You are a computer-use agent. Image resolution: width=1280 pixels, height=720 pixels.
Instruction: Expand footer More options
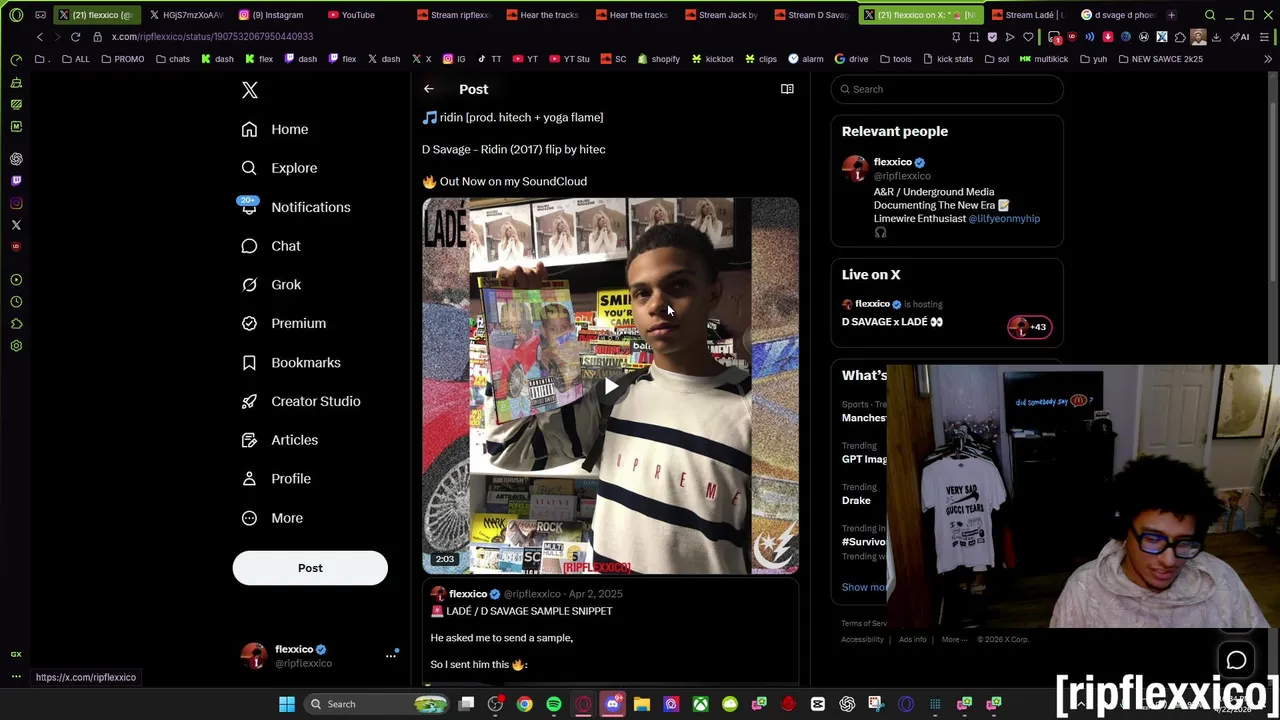coord(953,640)
